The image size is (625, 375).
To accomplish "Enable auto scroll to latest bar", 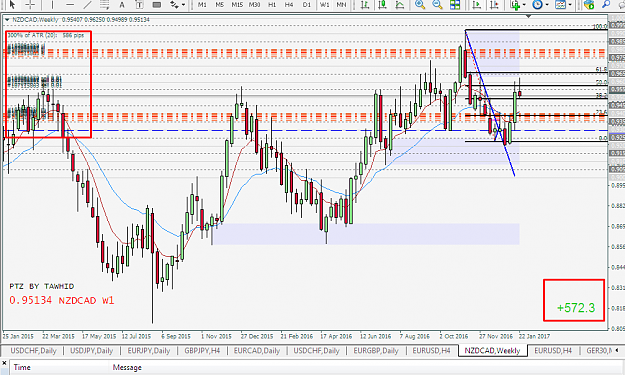I will [x=477, y=4].
